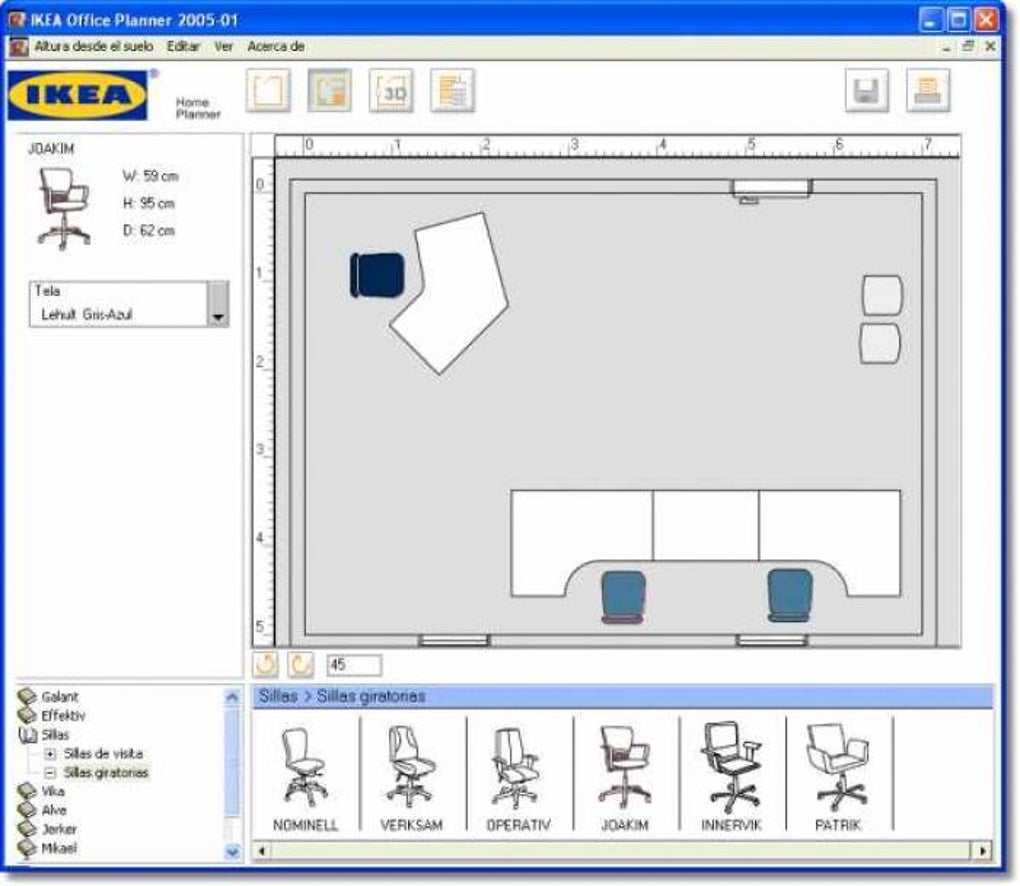The height and width of the screenshot is (886, 1020).
Task: Open the product list toolbar icon
Action: (x=453, y=90)
